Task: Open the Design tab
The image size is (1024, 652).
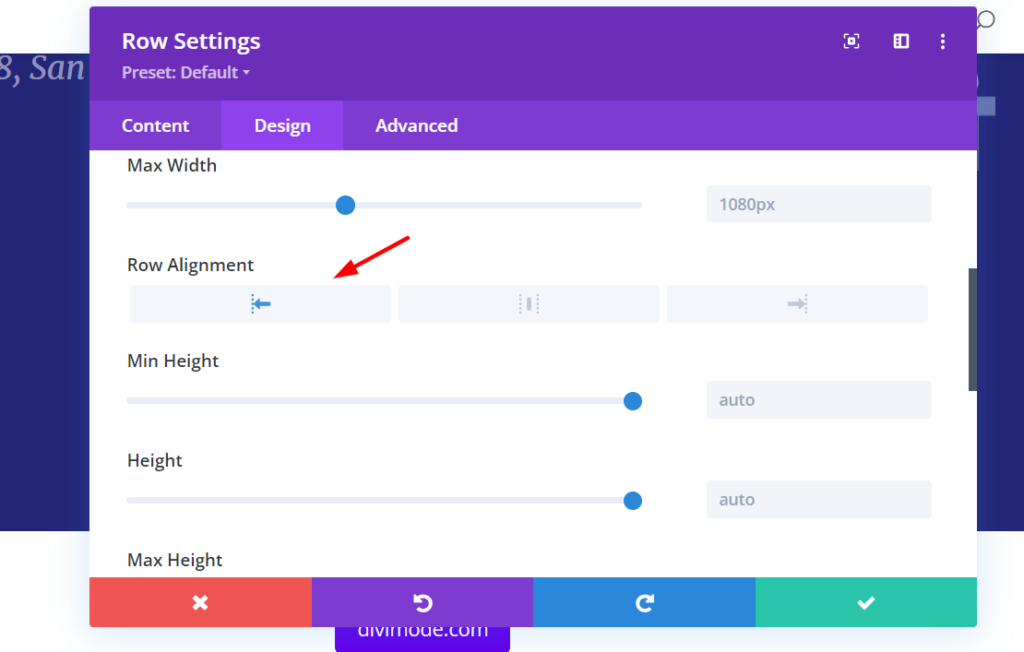Action: point(282,126)
